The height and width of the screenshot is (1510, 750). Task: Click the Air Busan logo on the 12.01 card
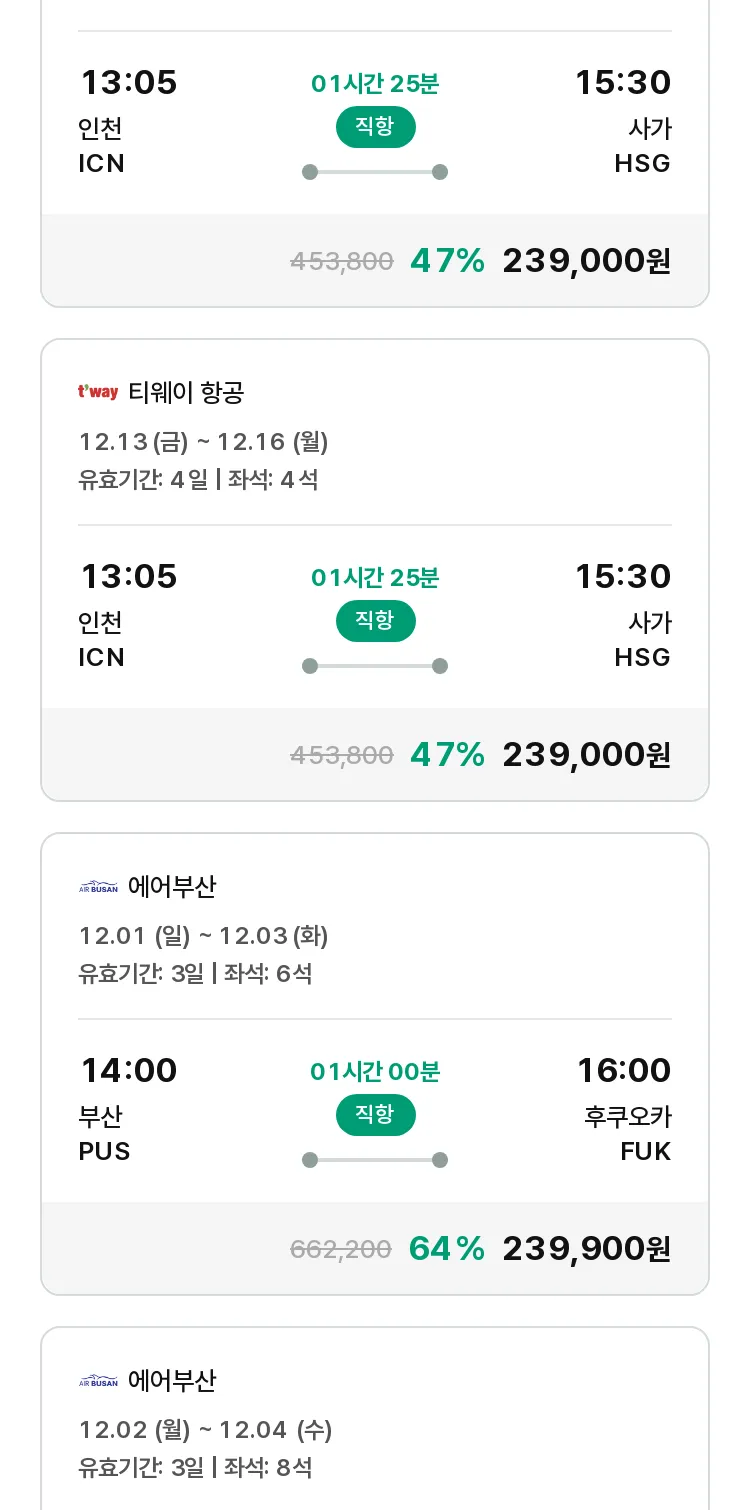point(98,887)
